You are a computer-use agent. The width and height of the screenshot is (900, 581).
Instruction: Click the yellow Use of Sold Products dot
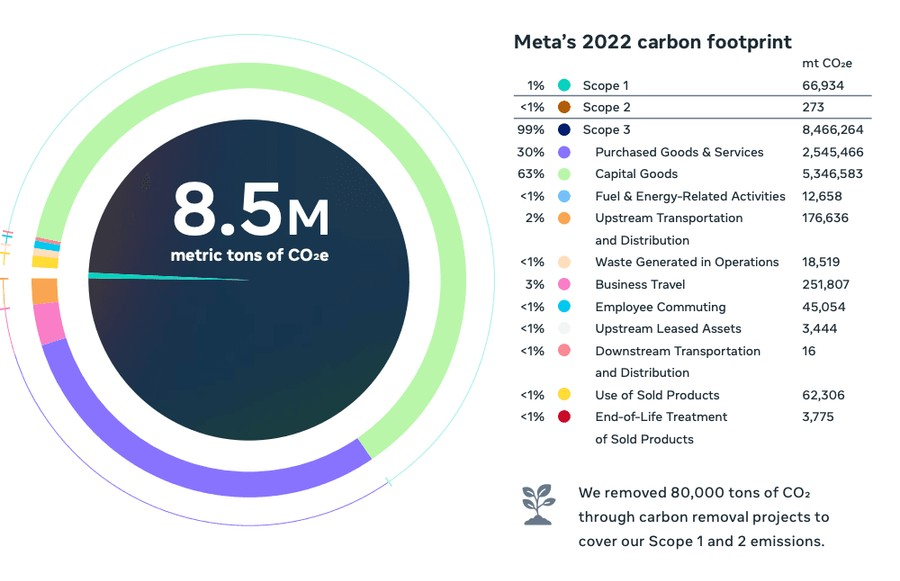point(564,395)
